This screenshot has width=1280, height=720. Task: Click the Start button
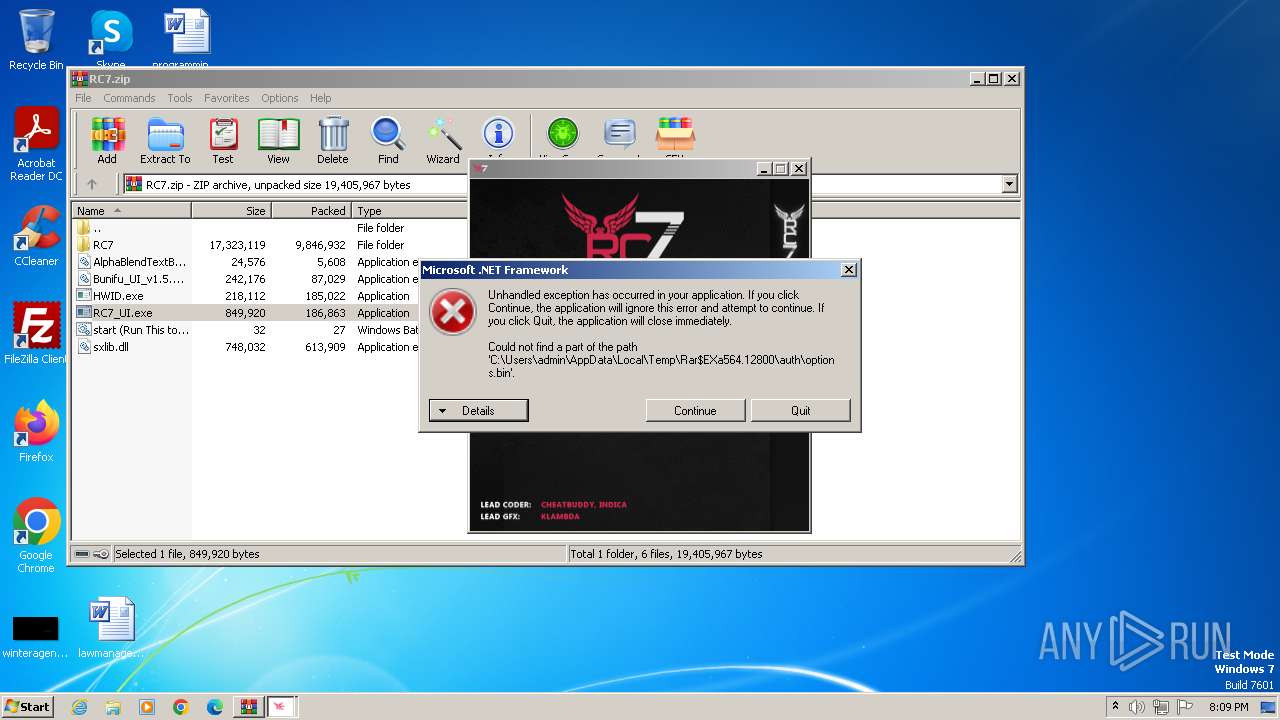tap(27, 706)
